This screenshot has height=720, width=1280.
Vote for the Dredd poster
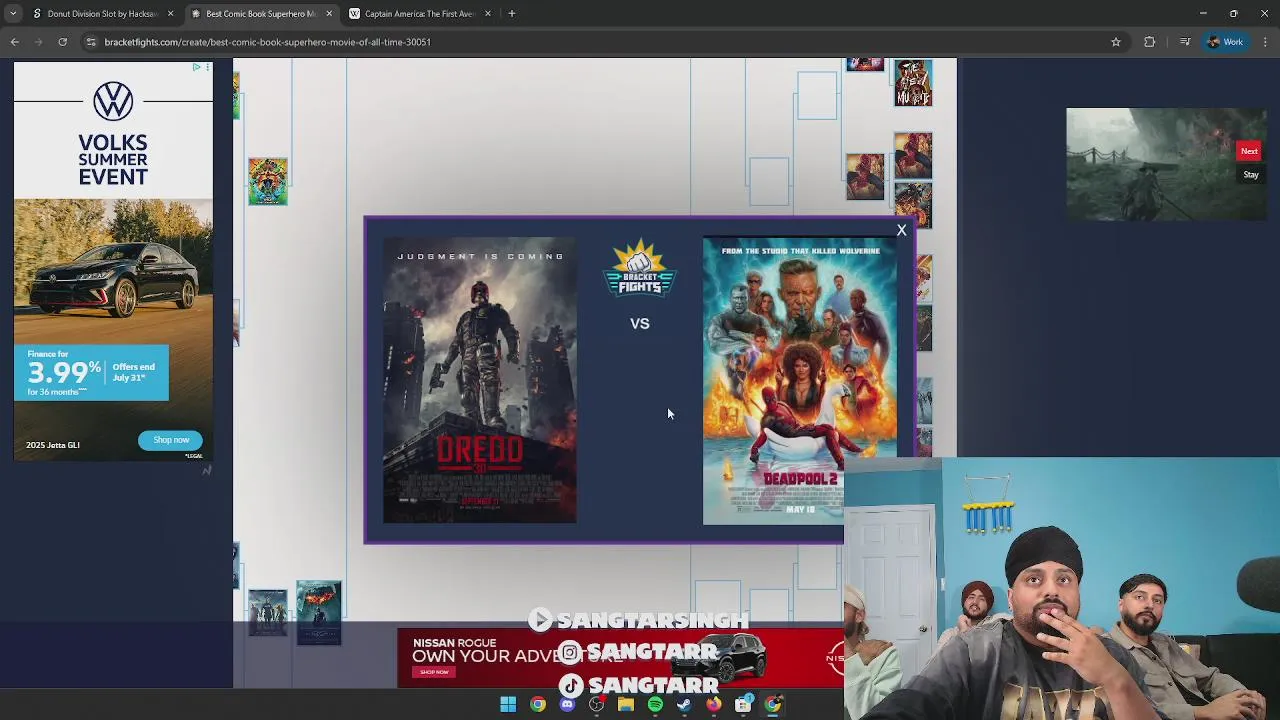pyautogui.click(x=480, y=380)
